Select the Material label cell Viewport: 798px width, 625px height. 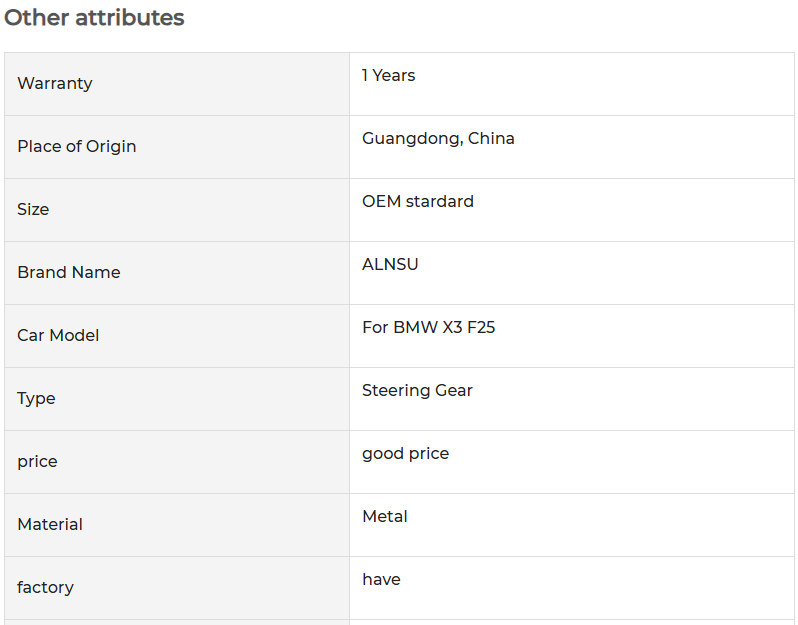coord(177,525)
